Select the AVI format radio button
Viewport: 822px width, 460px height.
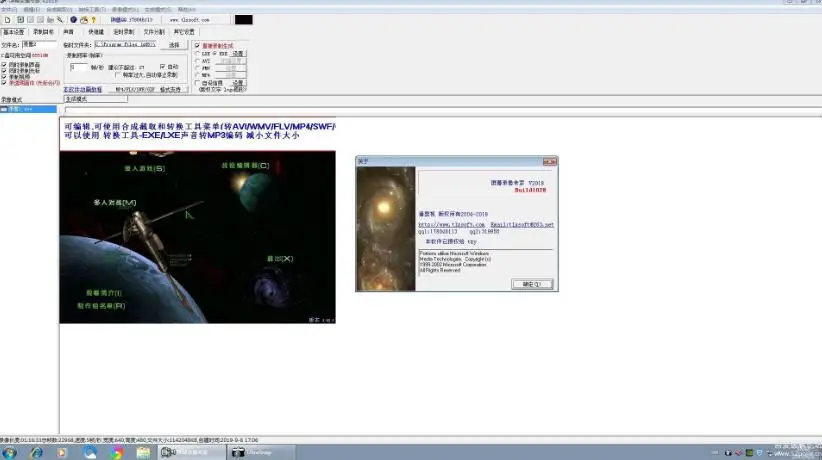coord(197,61)
